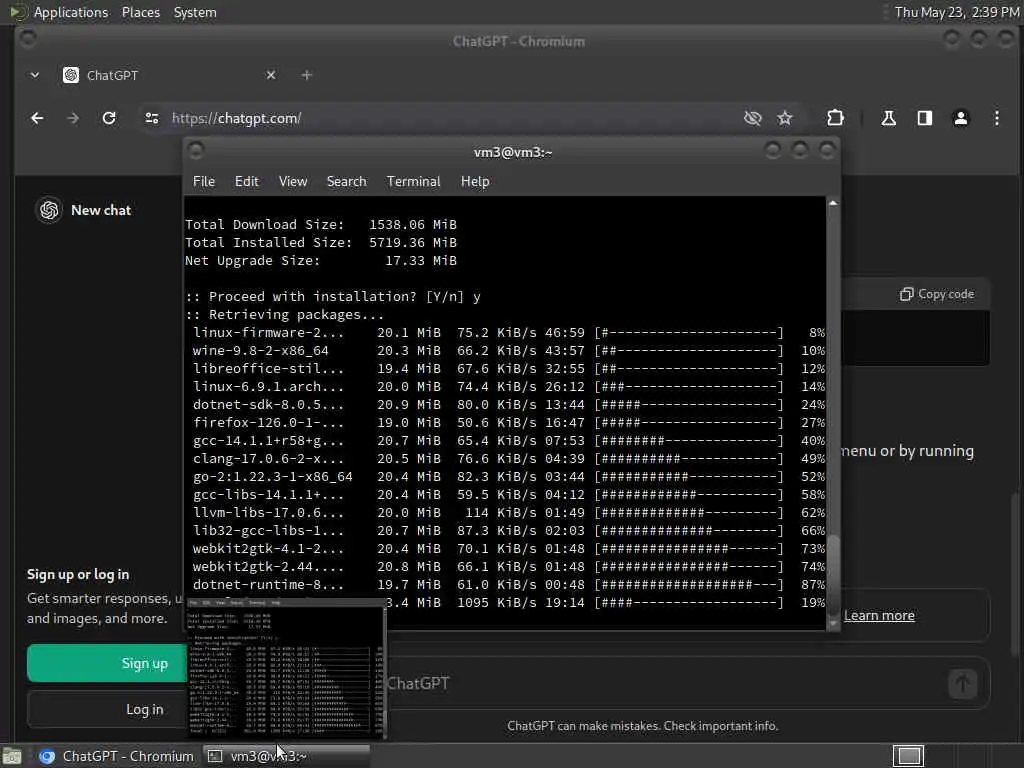Open the terminal window menu button
Image resolution: width=1024 pixels, height=768 pixels.
tap(196, 151)
